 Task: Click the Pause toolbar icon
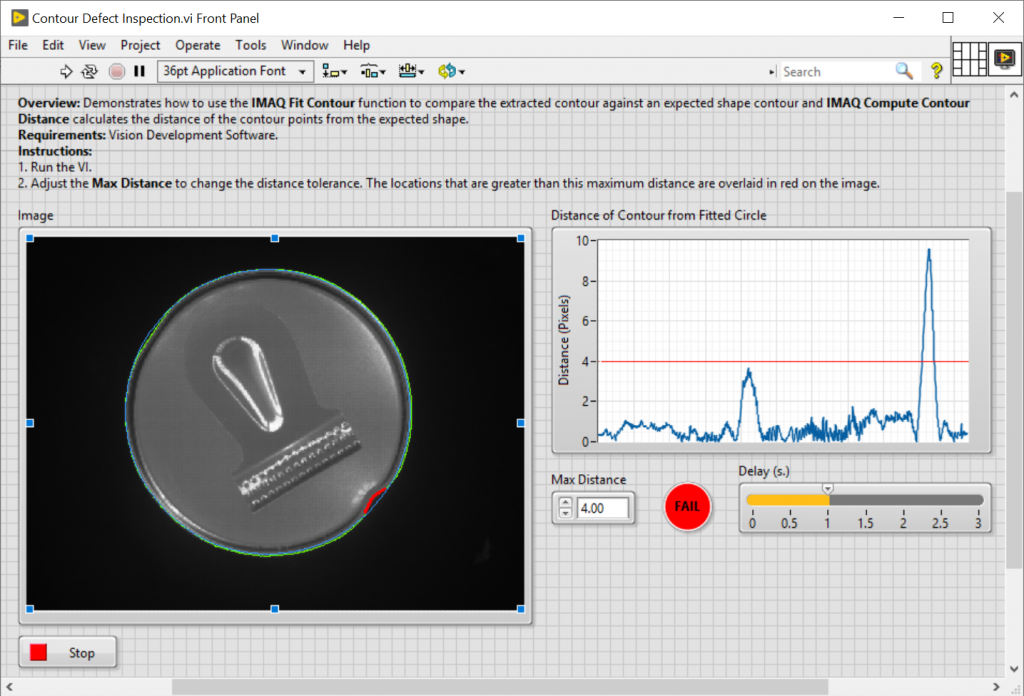[x=140, y=71]
